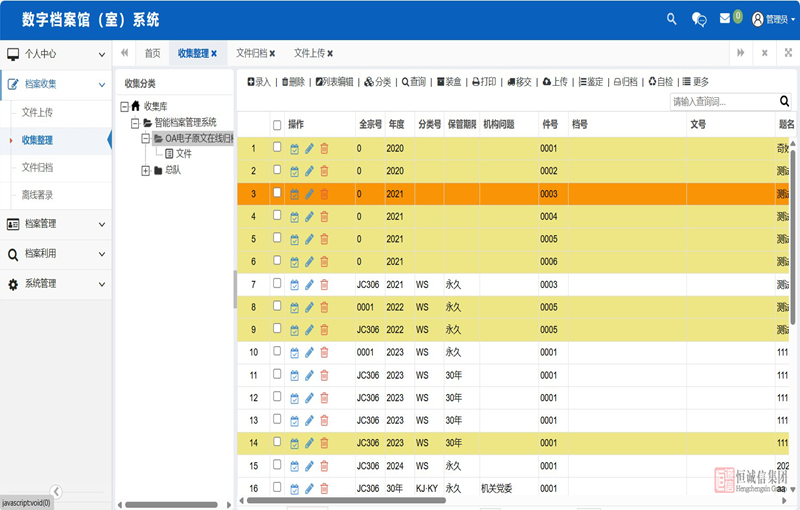This screenshot has height=510, width=800.
Task: Click the calendar view icon in row 7
Action: (294, 285)
